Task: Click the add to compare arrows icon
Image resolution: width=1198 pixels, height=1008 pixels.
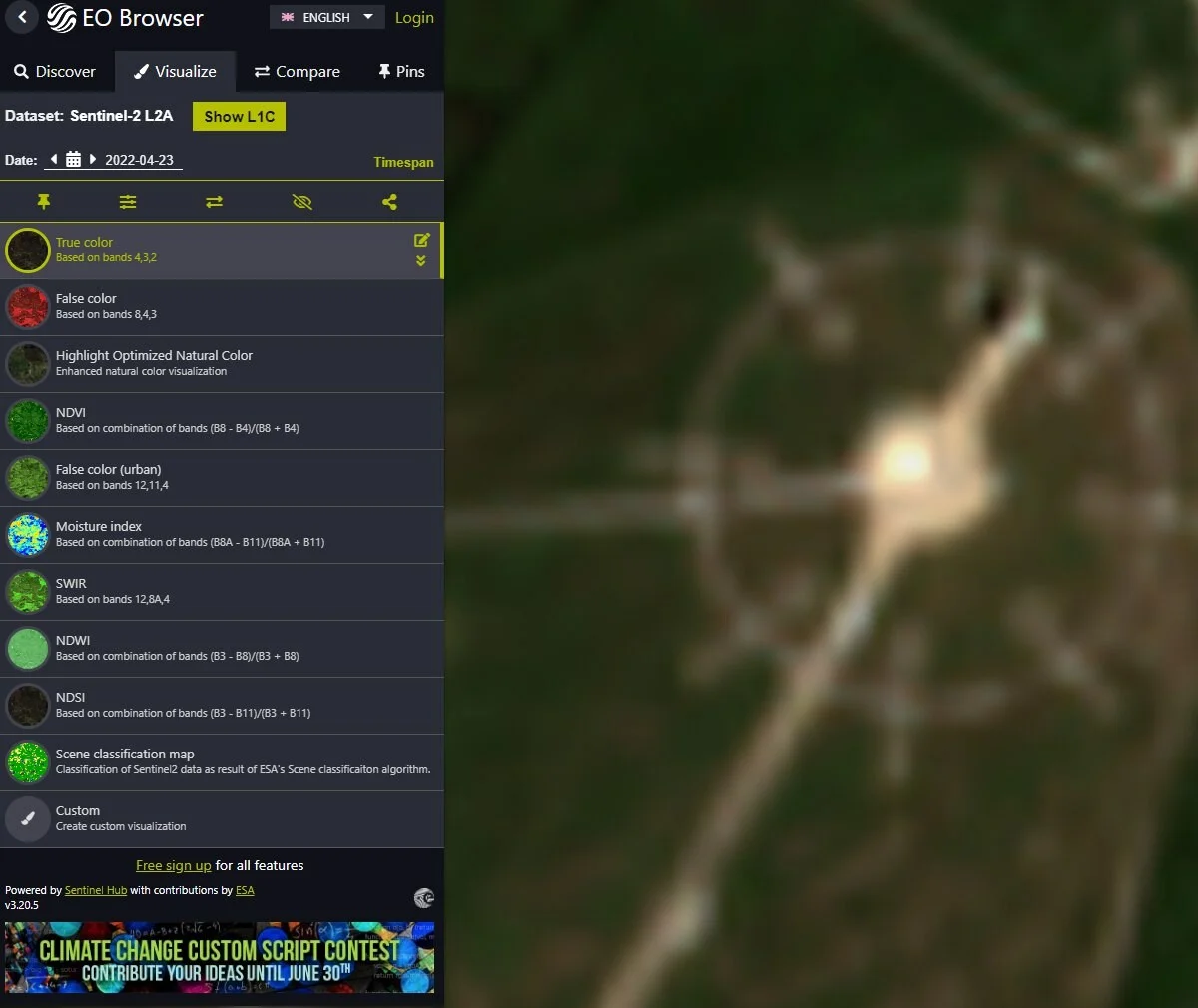Action: 214,202
